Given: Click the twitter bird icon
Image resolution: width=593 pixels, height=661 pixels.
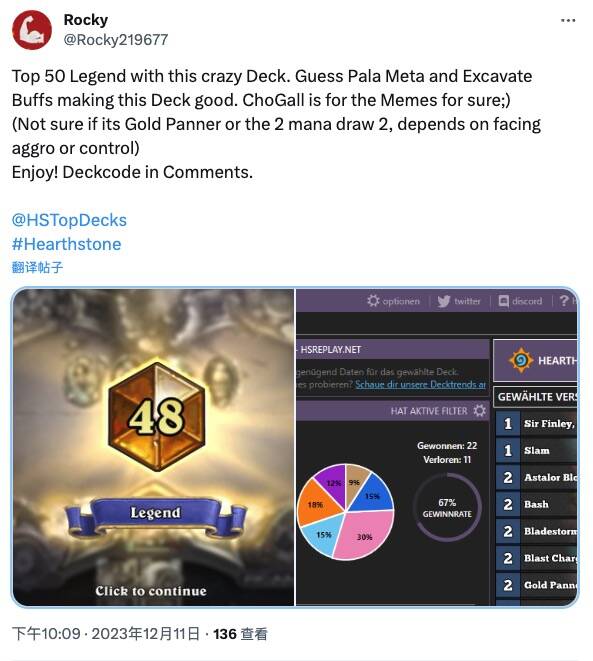Looking at the screenshot, I should [443, 301].
